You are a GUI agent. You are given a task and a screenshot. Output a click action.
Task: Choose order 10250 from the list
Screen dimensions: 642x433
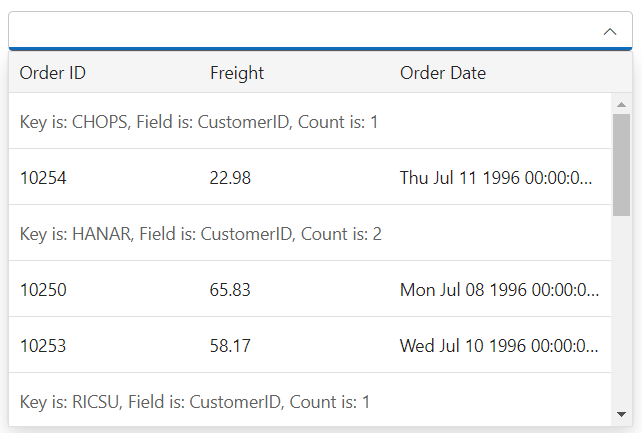310,289
